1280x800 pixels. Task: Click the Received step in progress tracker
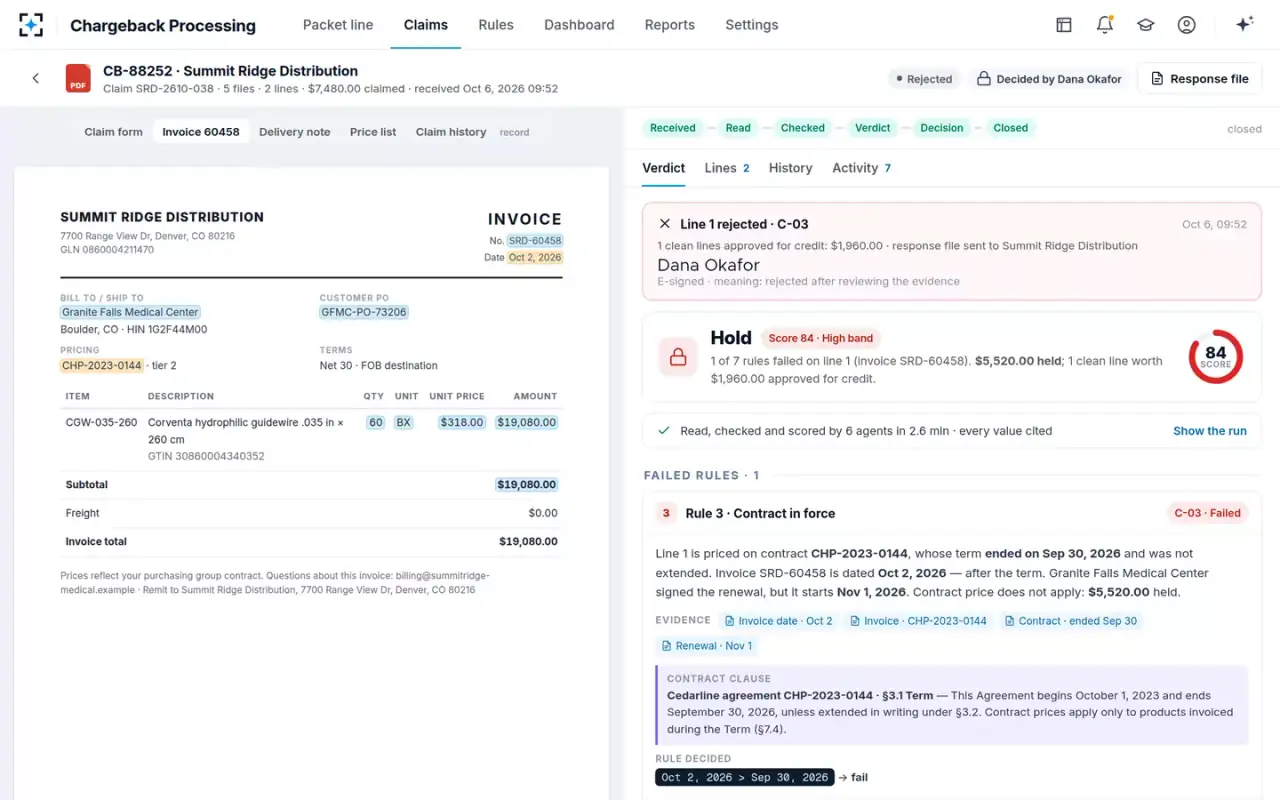(672, 128)
